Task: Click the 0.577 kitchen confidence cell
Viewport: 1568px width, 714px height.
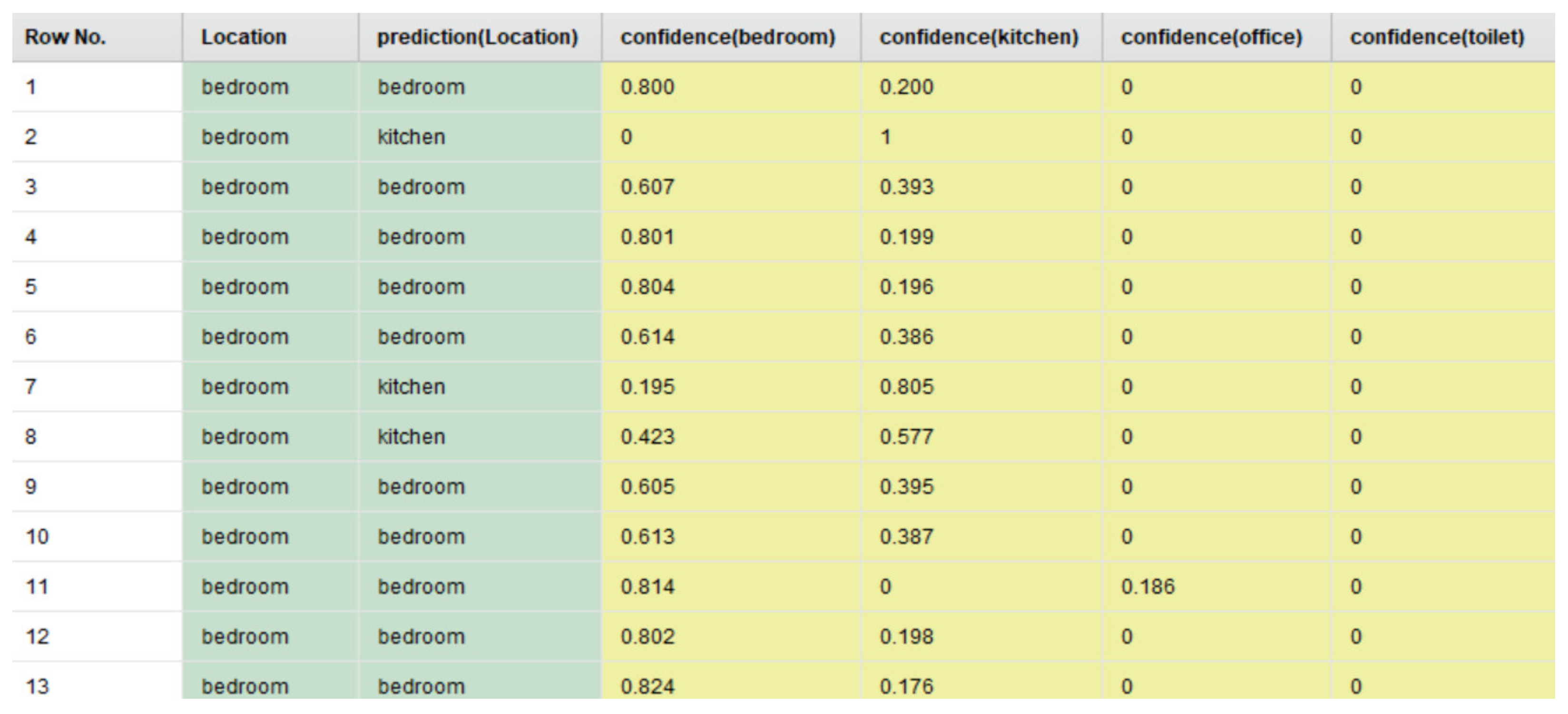Action: pos(906,437)
